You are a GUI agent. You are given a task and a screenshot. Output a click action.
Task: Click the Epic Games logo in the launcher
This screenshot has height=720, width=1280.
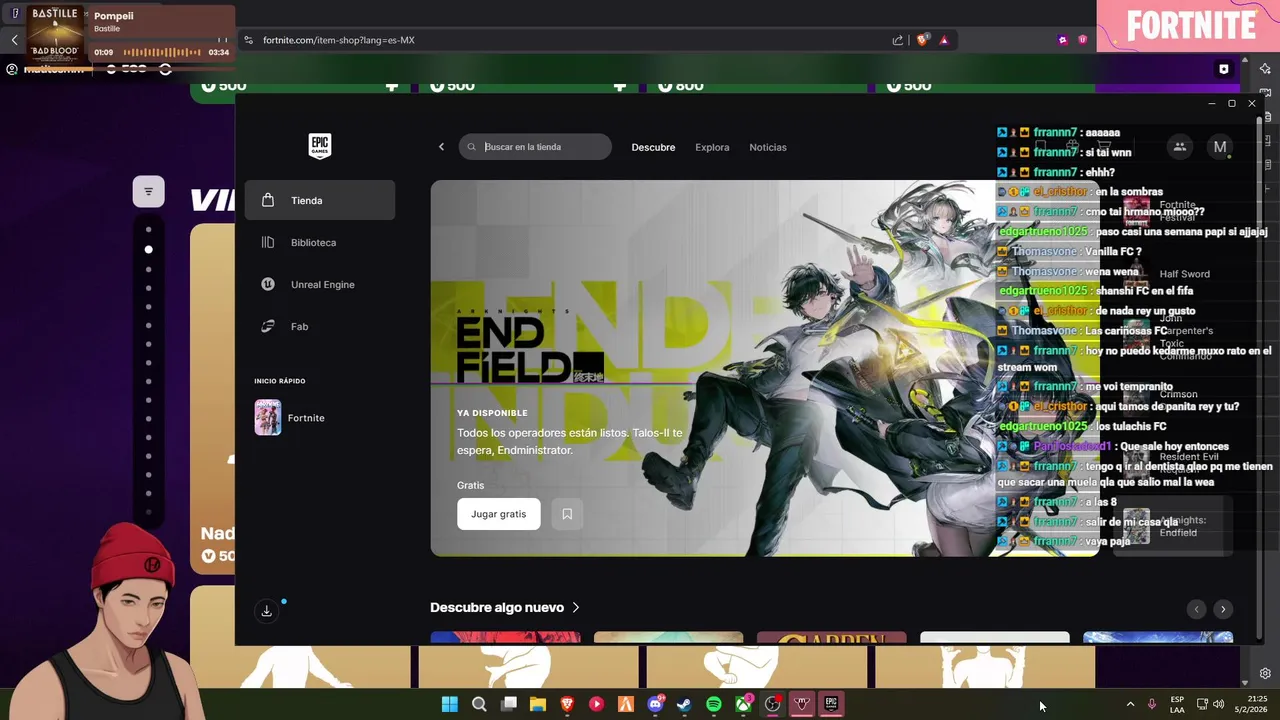coord(319,146)
